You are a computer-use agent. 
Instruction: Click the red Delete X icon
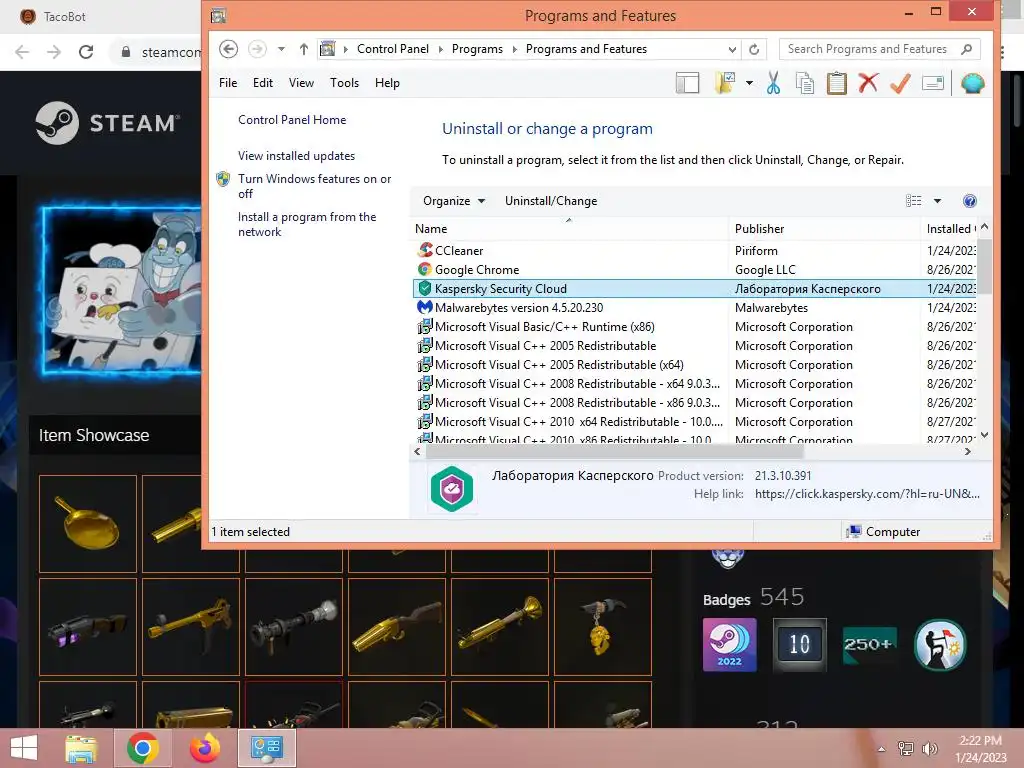tap(868, 83)
